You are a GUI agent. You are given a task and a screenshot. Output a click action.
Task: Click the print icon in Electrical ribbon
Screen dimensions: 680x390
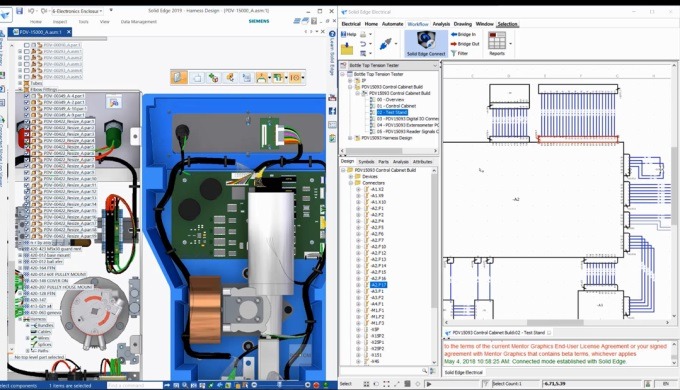coord(363,34)
